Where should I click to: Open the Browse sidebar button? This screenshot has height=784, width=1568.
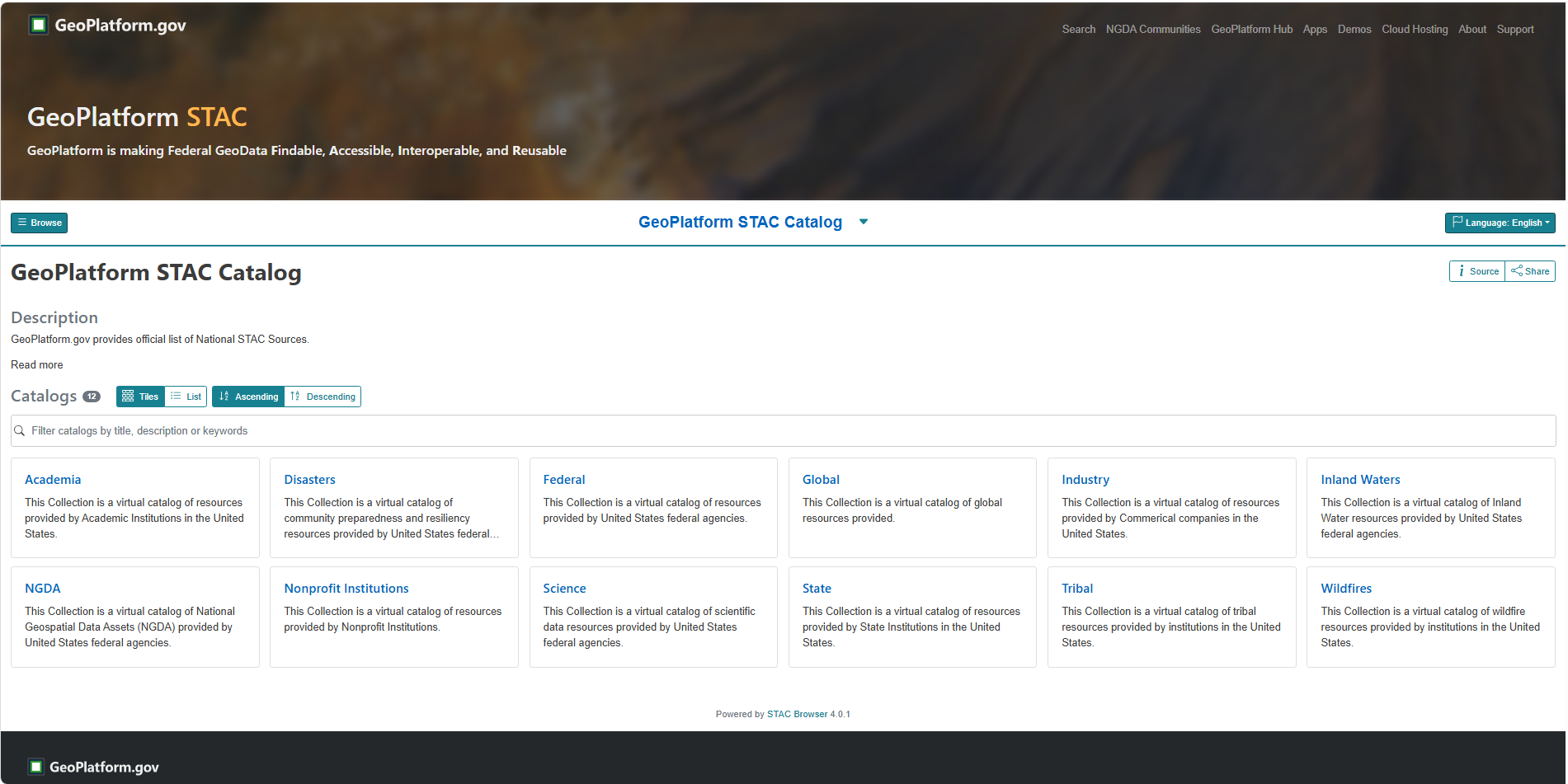tap(40, 223)
